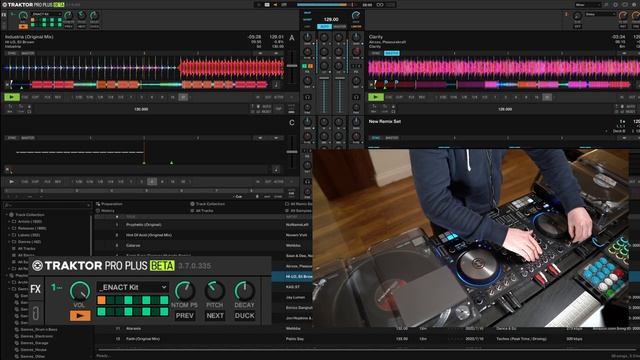The image size is (640, 360).
Task: Click the dry/wet knob on right FX unit
Action: click(577, 16)
